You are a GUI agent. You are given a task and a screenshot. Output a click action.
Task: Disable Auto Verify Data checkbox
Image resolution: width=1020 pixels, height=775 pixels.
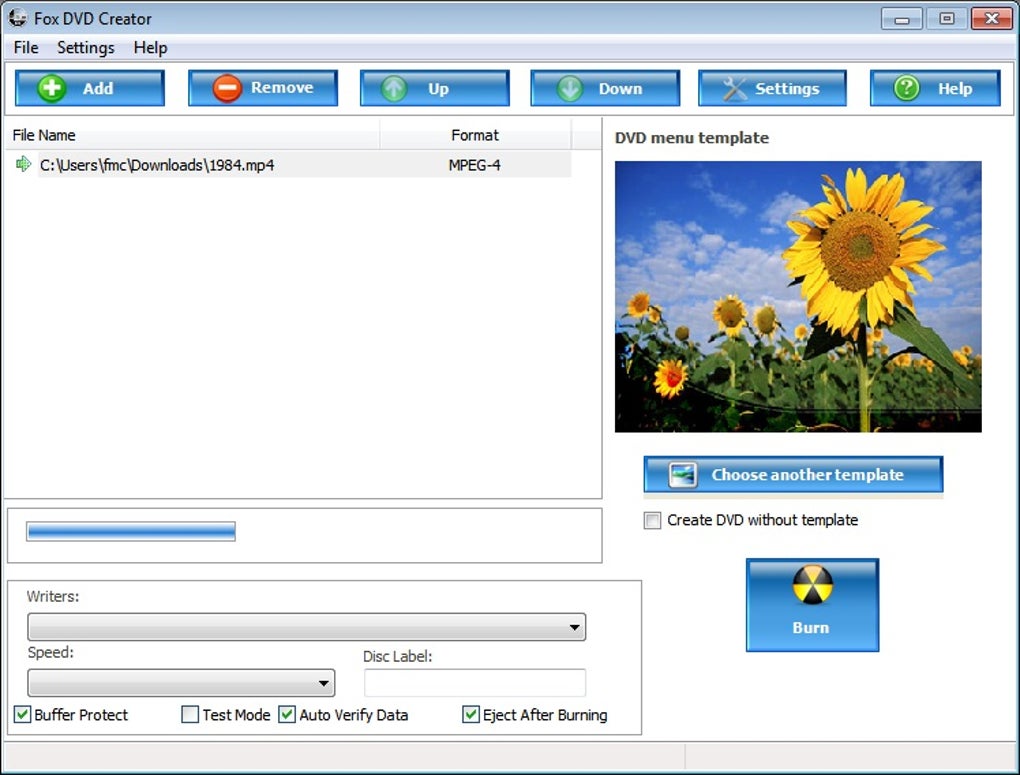(287, 714)
